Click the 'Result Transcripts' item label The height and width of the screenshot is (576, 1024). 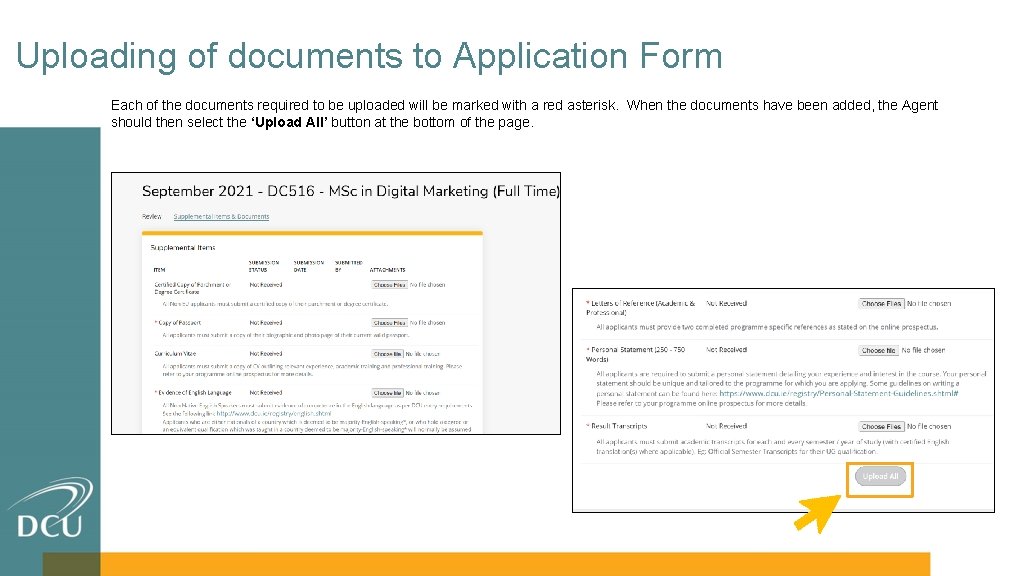click(x=617, y=426)
